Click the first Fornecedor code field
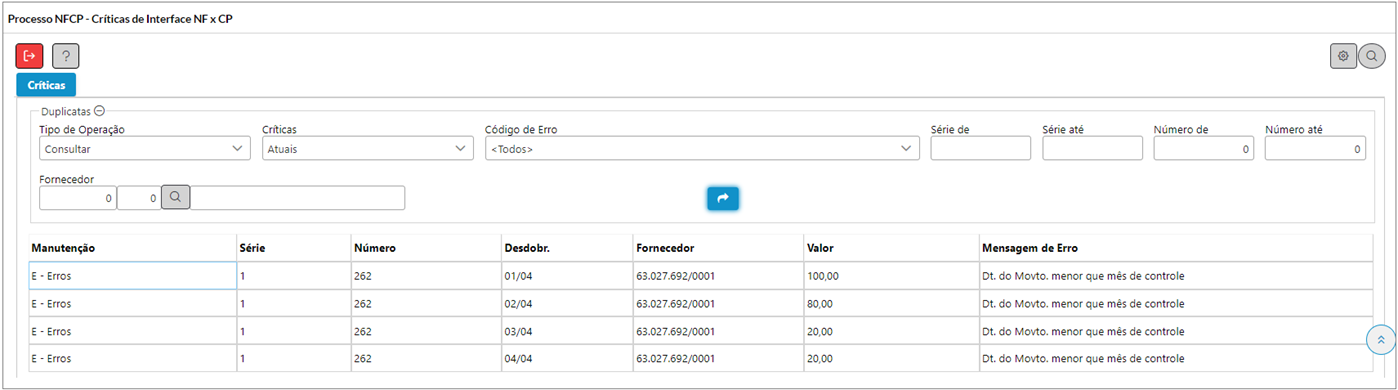The width and height of the screenshot is (1398, 390). pyautogui.click(x=78, y=198)
